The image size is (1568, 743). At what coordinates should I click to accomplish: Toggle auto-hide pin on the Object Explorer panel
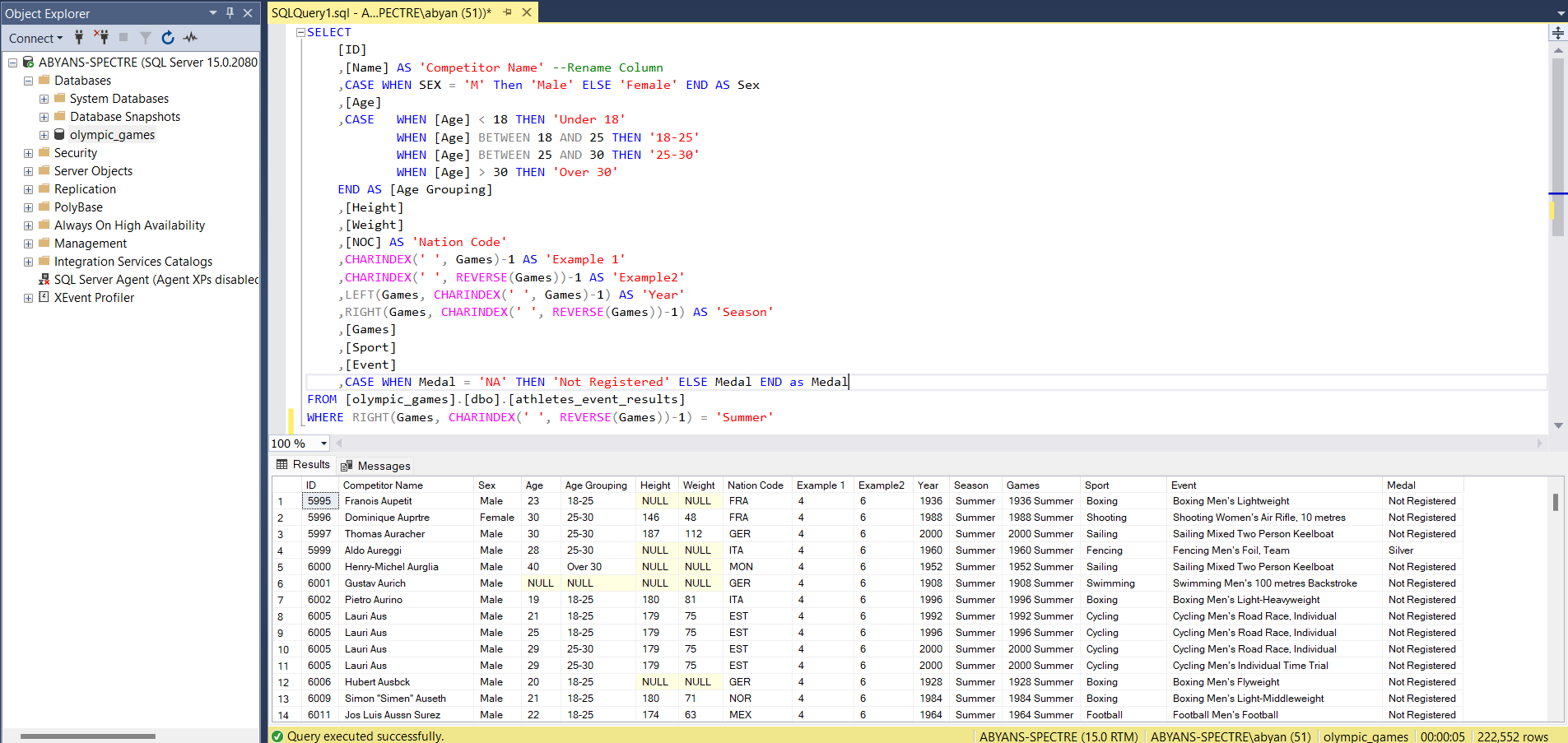click(230, 13)
